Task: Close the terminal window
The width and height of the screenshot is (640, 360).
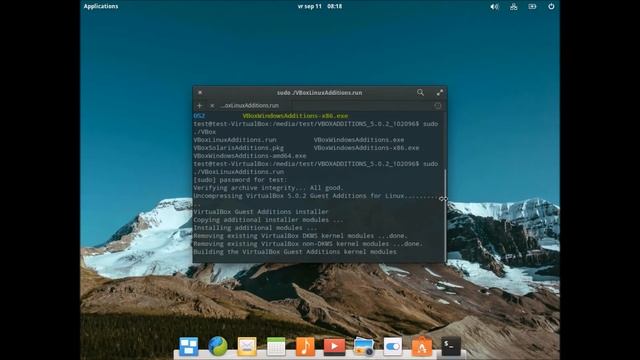Action: click(200, 93)
